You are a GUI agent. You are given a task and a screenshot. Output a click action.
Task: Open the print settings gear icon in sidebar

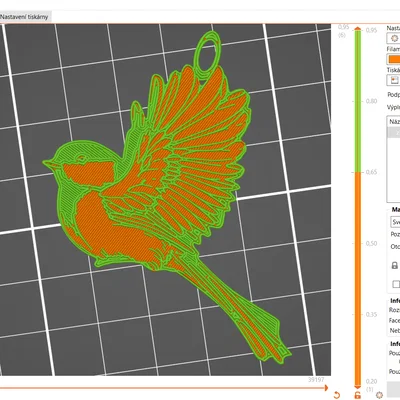click(x=394, y=38)
